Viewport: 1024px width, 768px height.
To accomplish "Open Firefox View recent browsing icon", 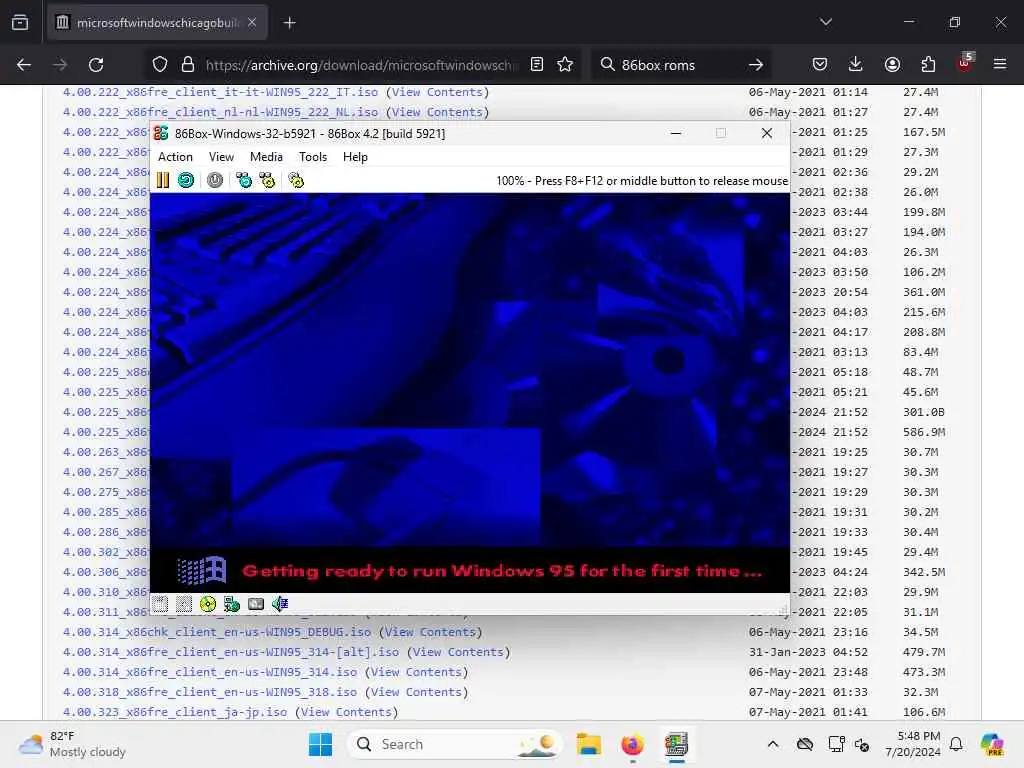I will [20, 23].
